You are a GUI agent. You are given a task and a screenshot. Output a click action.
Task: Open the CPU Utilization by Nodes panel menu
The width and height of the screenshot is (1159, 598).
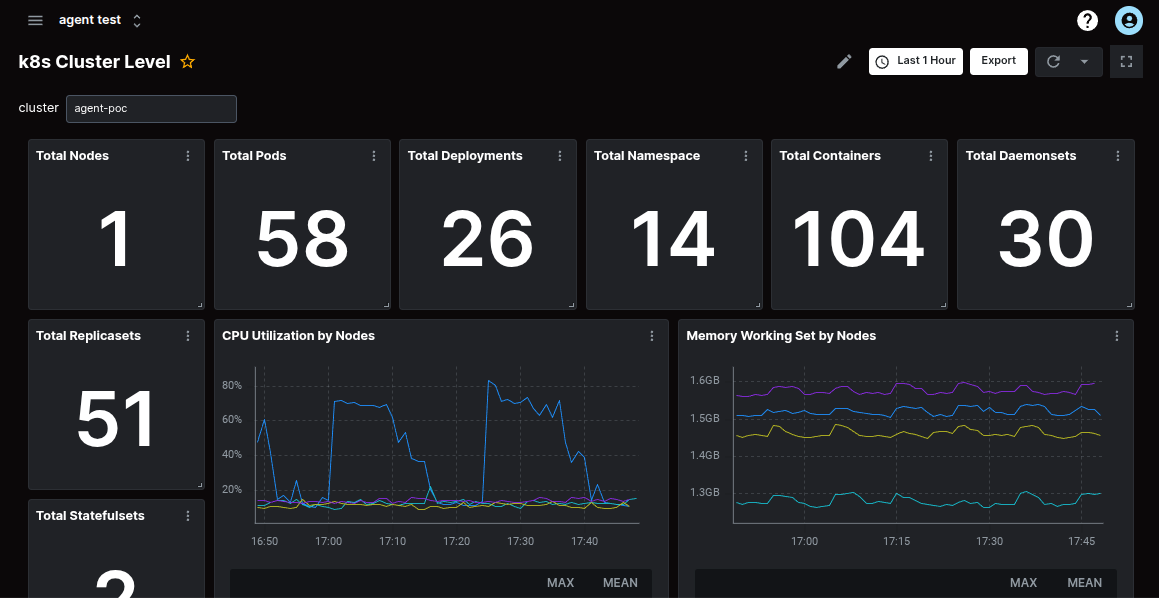[x=652, y=336]
